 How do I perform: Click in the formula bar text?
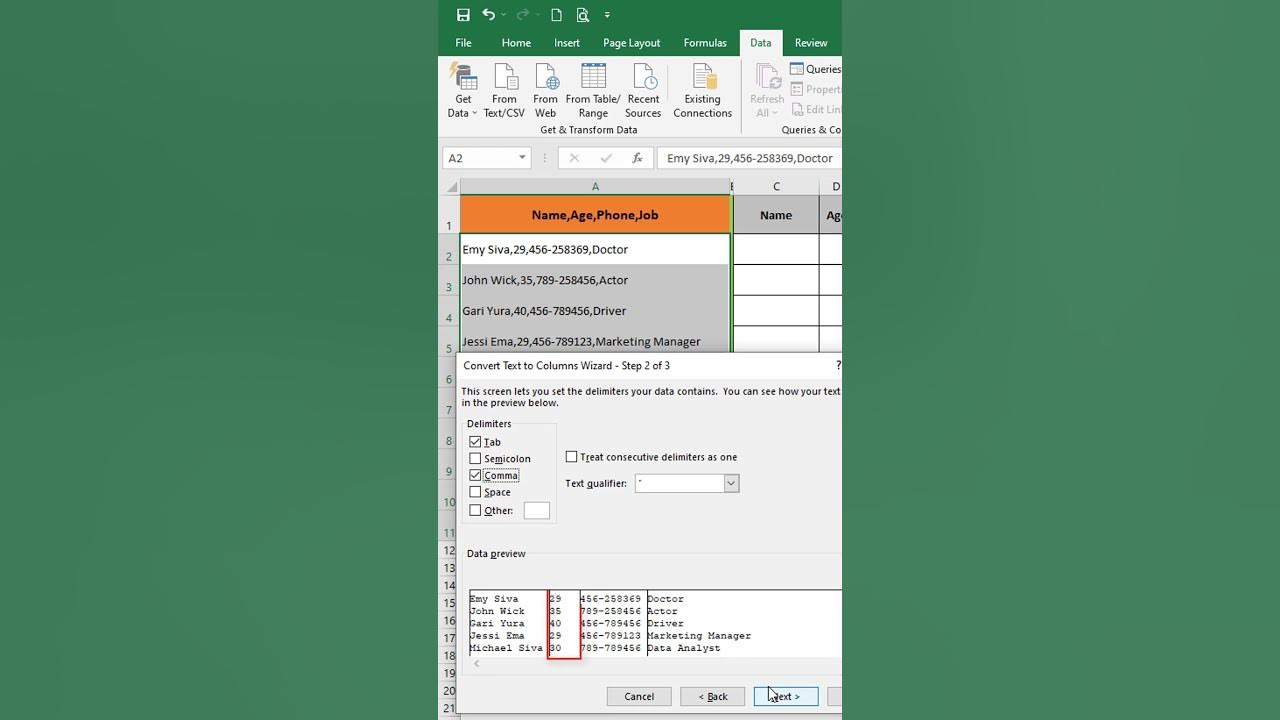click(749, 158)
